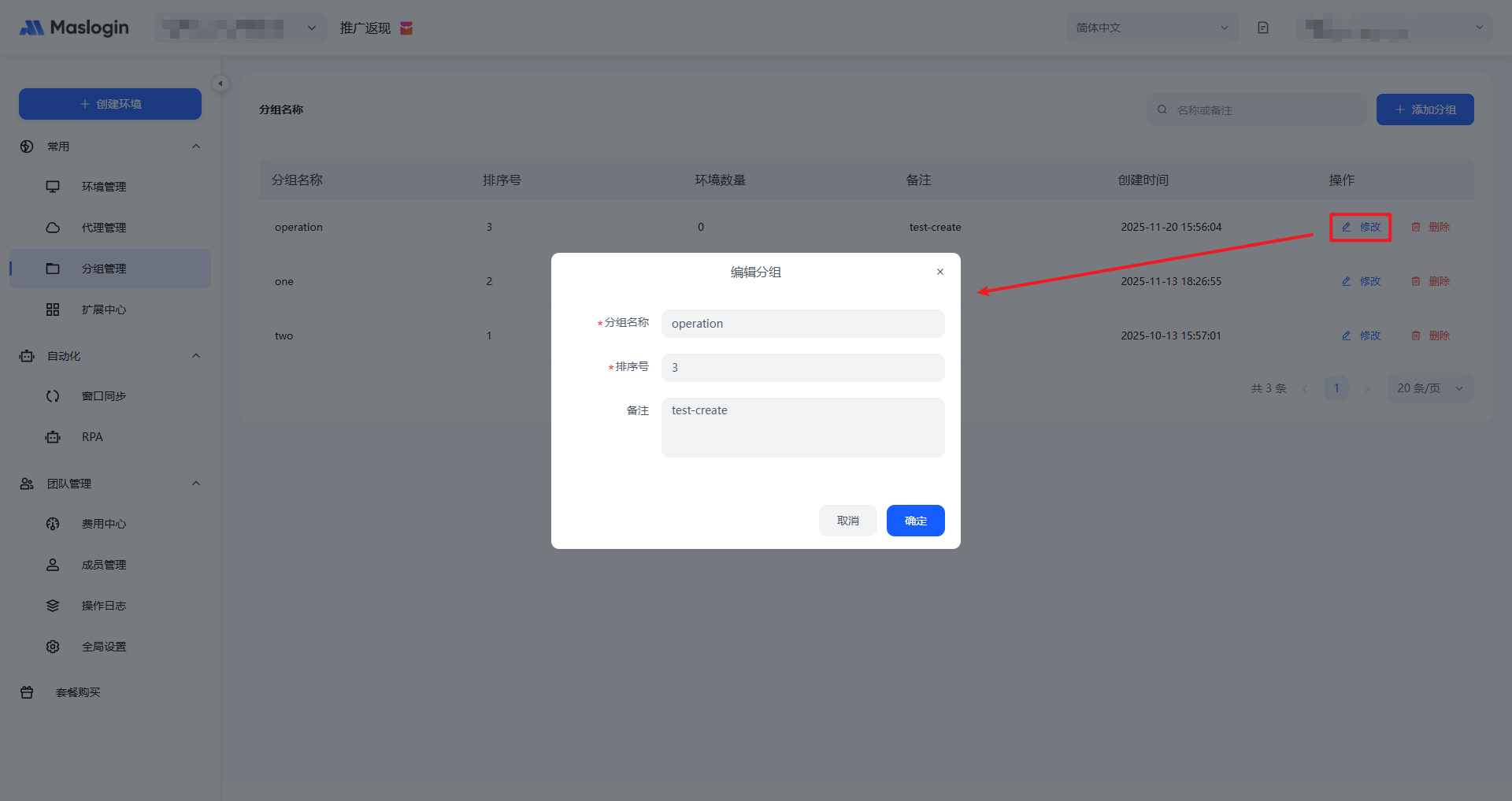
Task: Click the RPA robot icon
Action: click(x=53, y=437)
